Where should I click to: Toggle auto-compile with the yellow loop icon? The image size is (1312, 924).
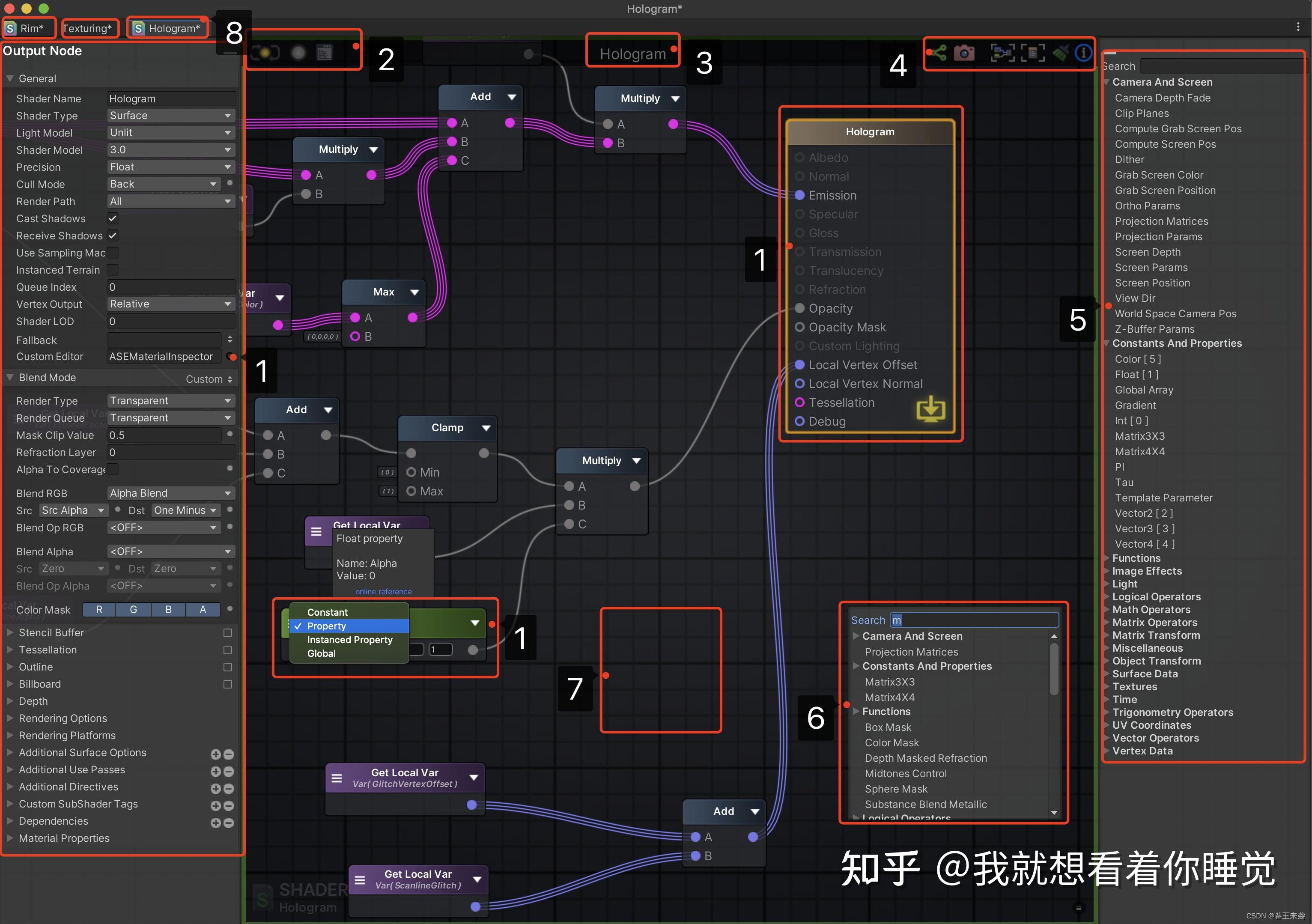(x=266, y=53)
